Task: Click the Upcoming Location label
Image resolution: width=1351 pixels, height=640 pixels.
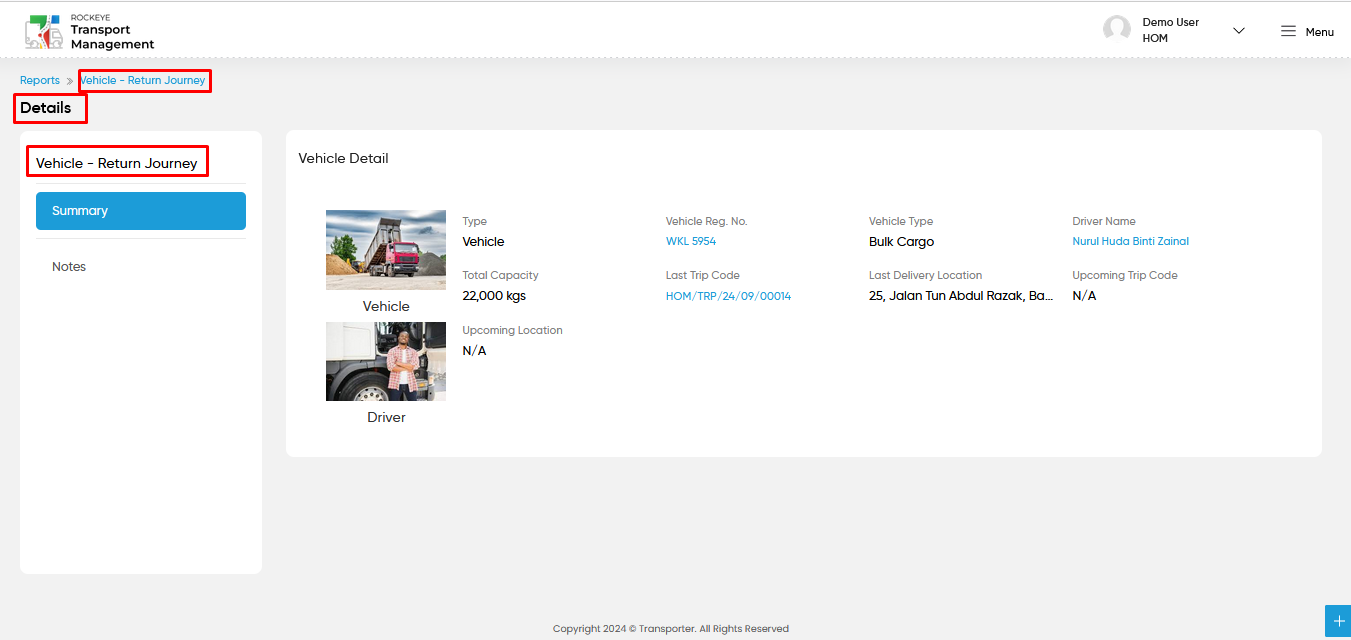Action: click(x=513, y=330)
